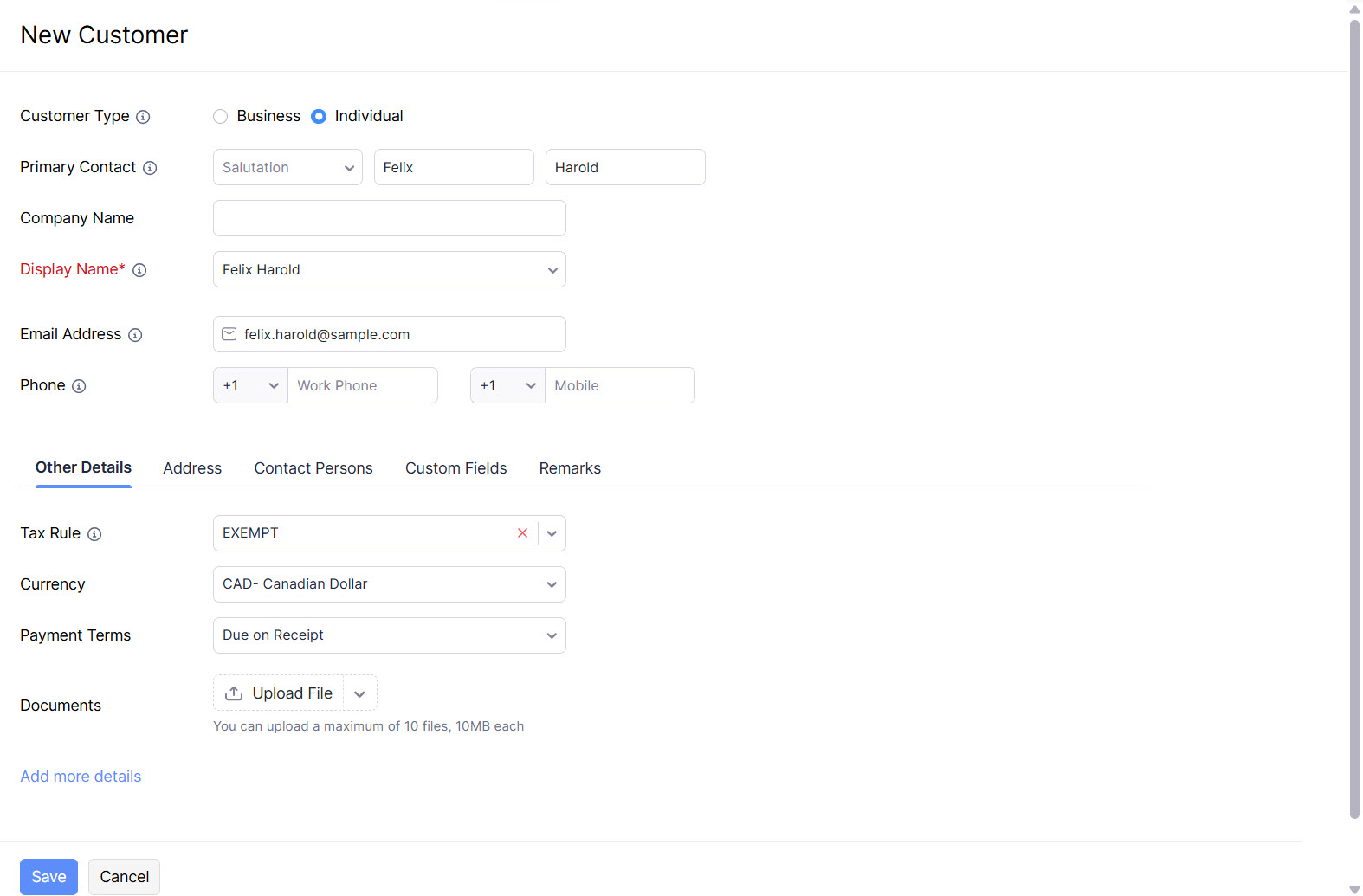Select the Business customer type
The width and height of the screenshot is (1363, 896).
pyautogui.click(x=221, y=116)
